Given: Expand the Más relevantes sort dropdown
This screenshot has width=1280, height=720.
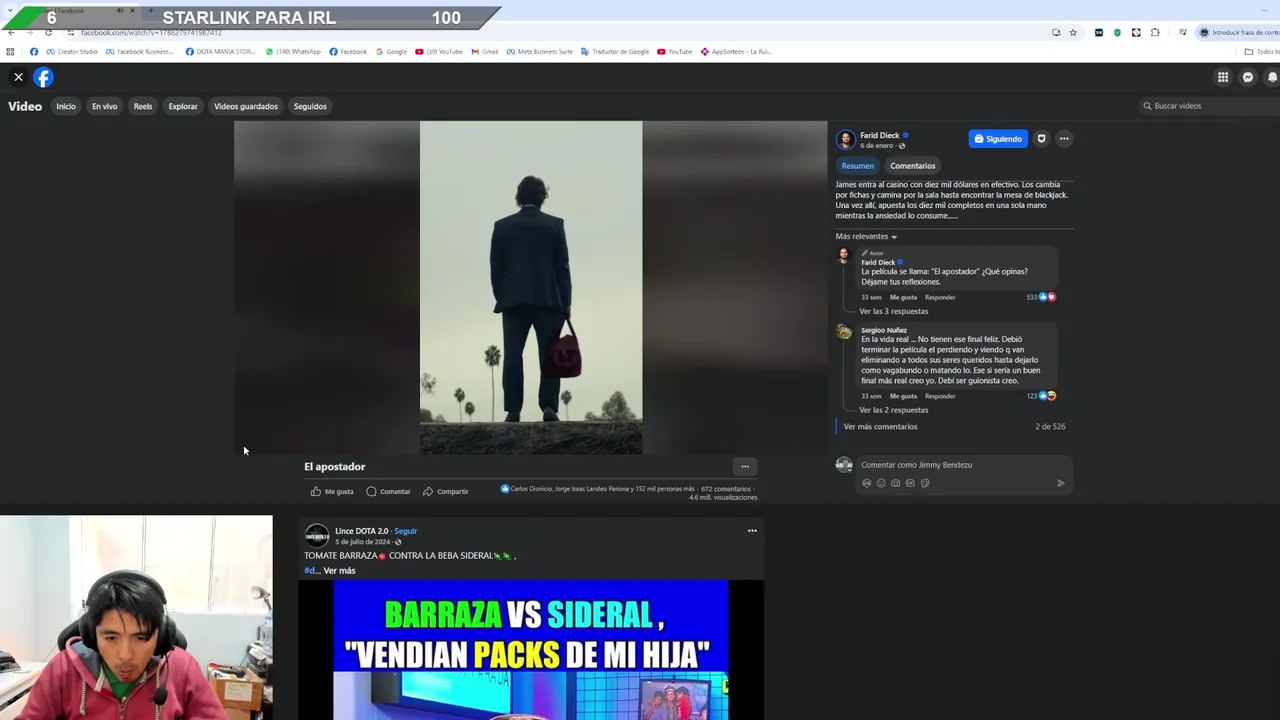Looking at the screenshot, I should 866,237.
